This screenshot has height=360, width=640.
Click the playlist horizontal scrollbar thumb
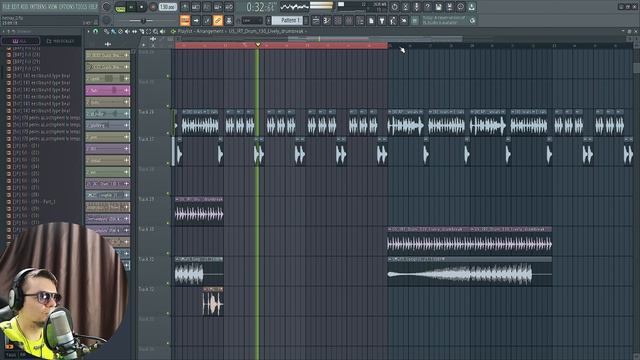click(375, 39)
